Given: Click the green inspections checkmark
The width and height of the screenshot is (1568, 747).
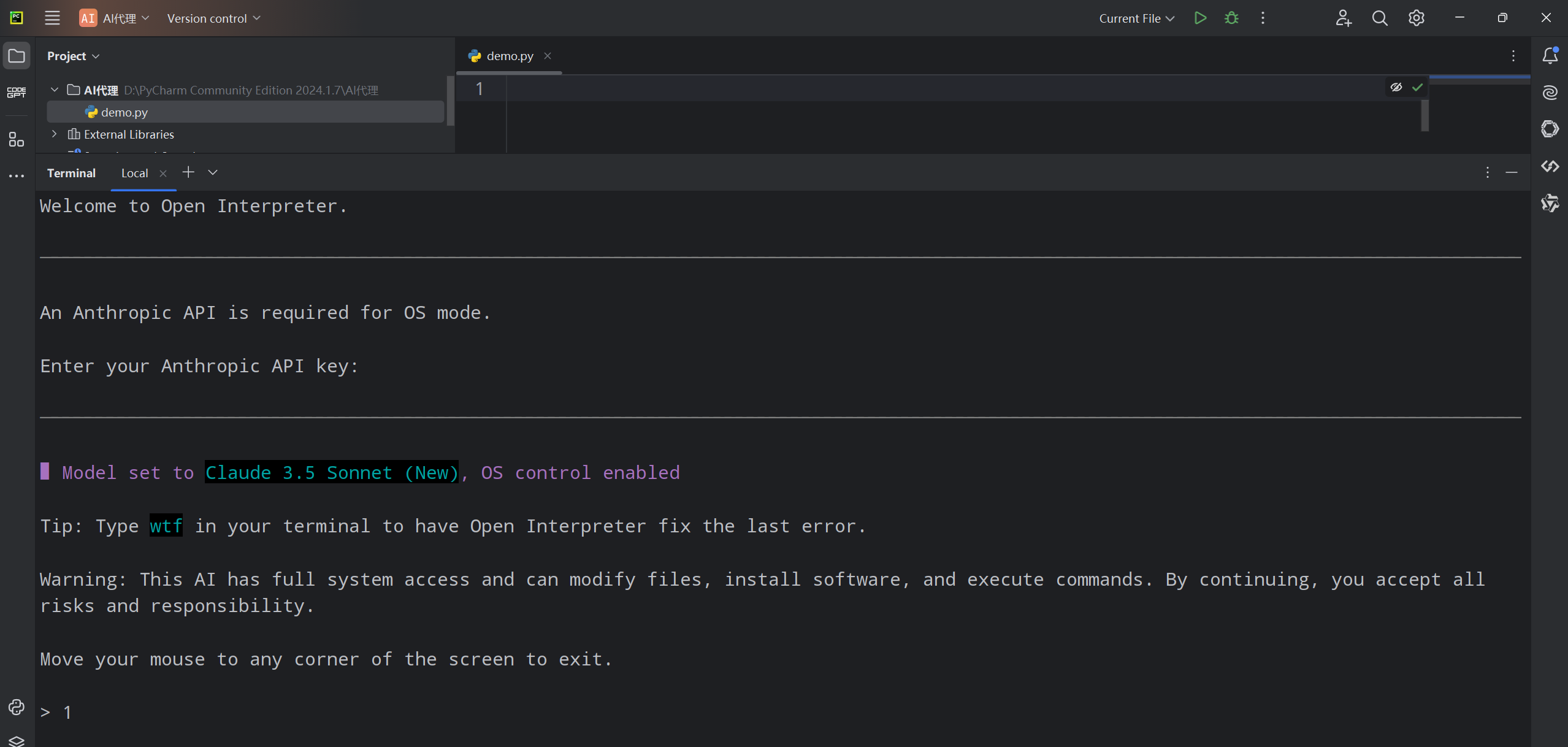Looking at the screenshot, I should click(x=1417, y=87).
